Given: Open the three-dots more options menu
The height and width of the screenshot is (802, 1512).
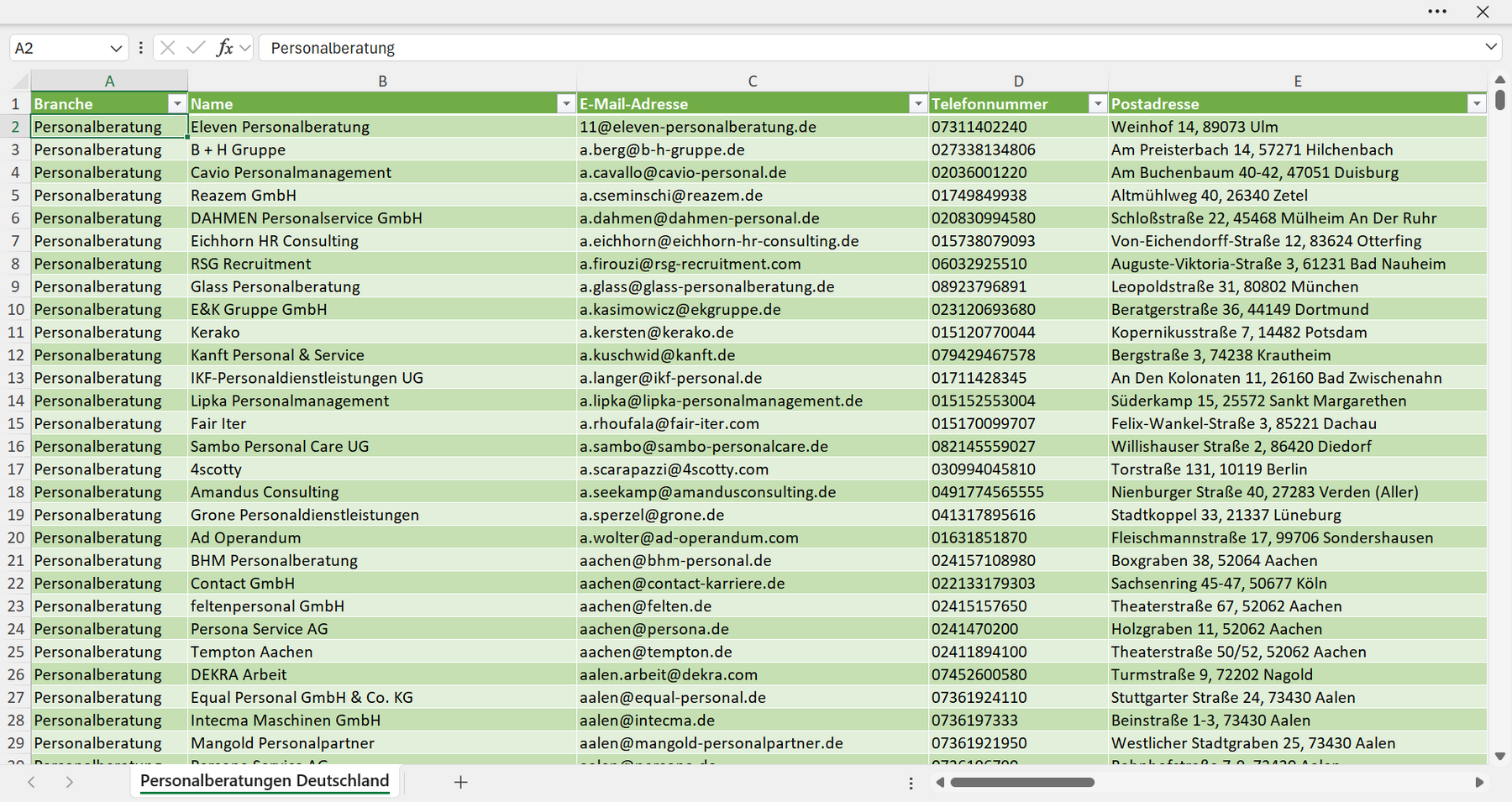Looking at the screenshot, I should [x=1437, y=12].
